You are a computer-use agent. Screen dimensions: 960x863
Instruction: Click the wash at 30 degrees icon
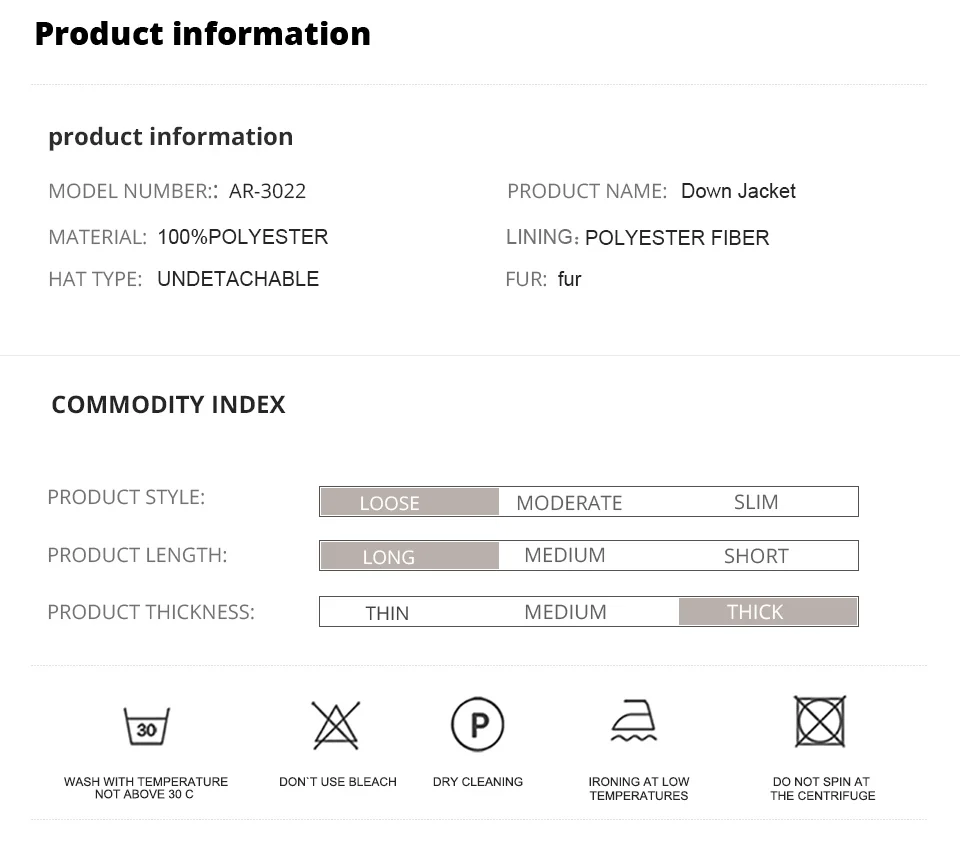[x=146, y=726]
